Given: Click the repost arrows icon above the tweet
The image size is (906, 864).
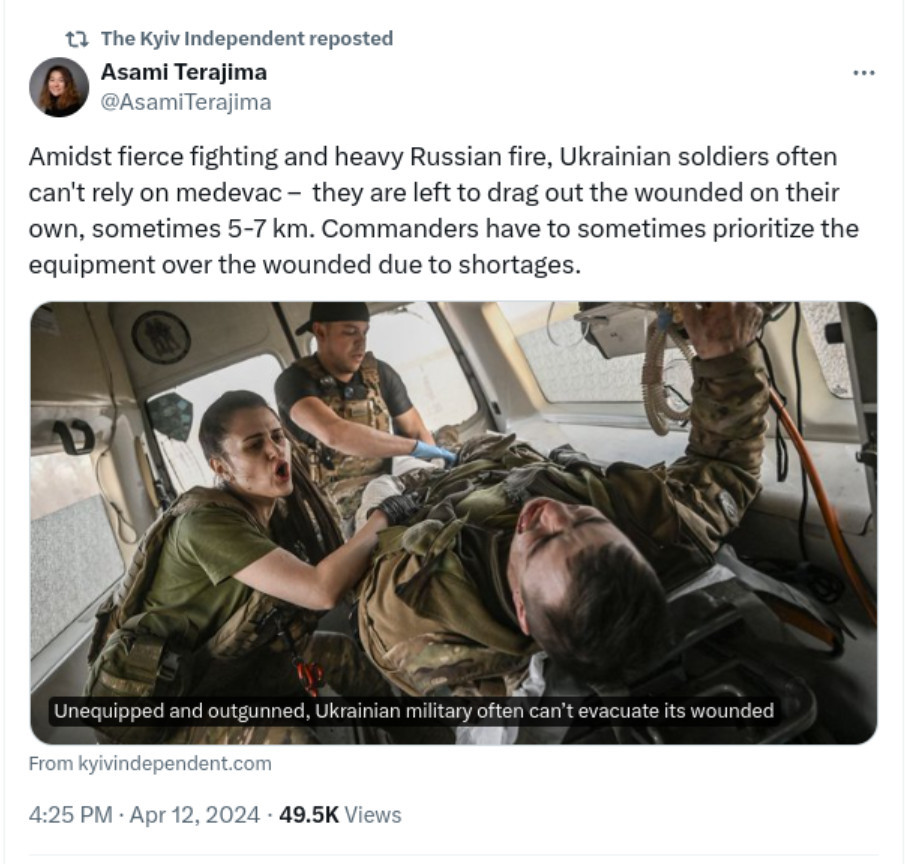Looking at the screenshot, I should point(76,39).
